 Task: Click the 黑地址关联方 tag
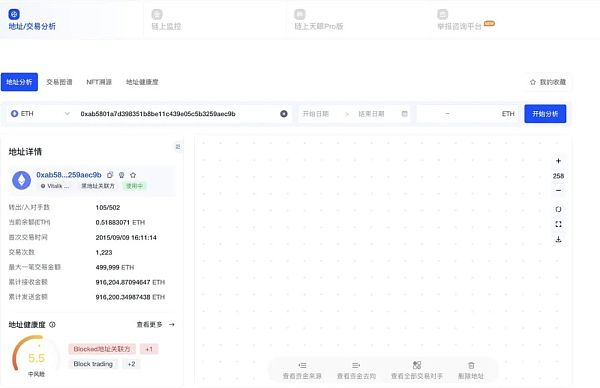[x=98, y=186]
